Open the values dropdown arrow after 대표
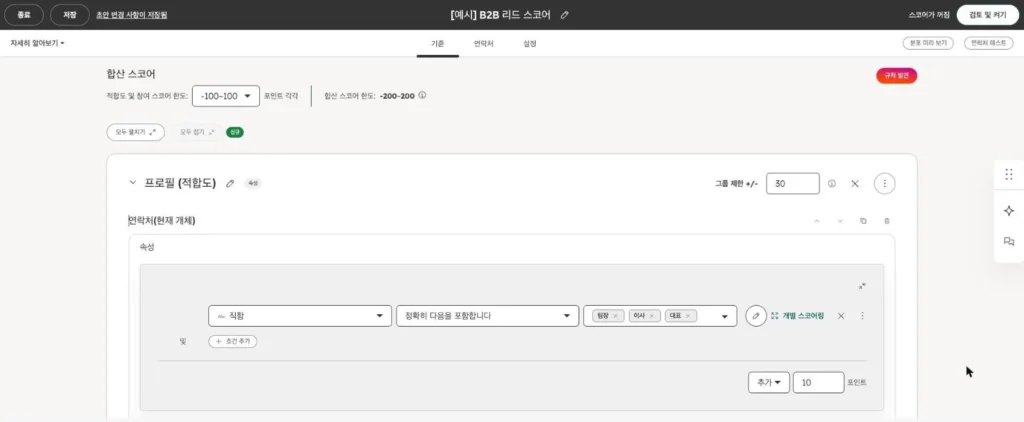 pos(724,316)
